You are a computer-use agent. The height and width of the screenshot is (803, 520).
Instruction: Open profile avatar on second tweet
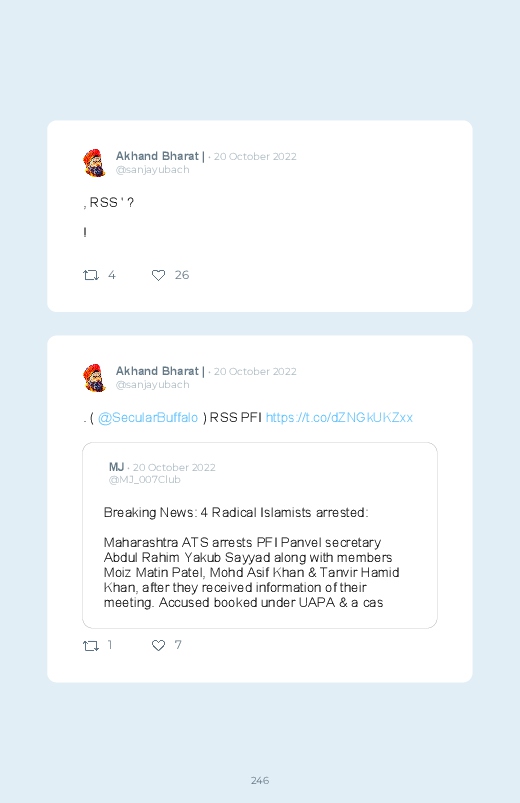(95, 378)
